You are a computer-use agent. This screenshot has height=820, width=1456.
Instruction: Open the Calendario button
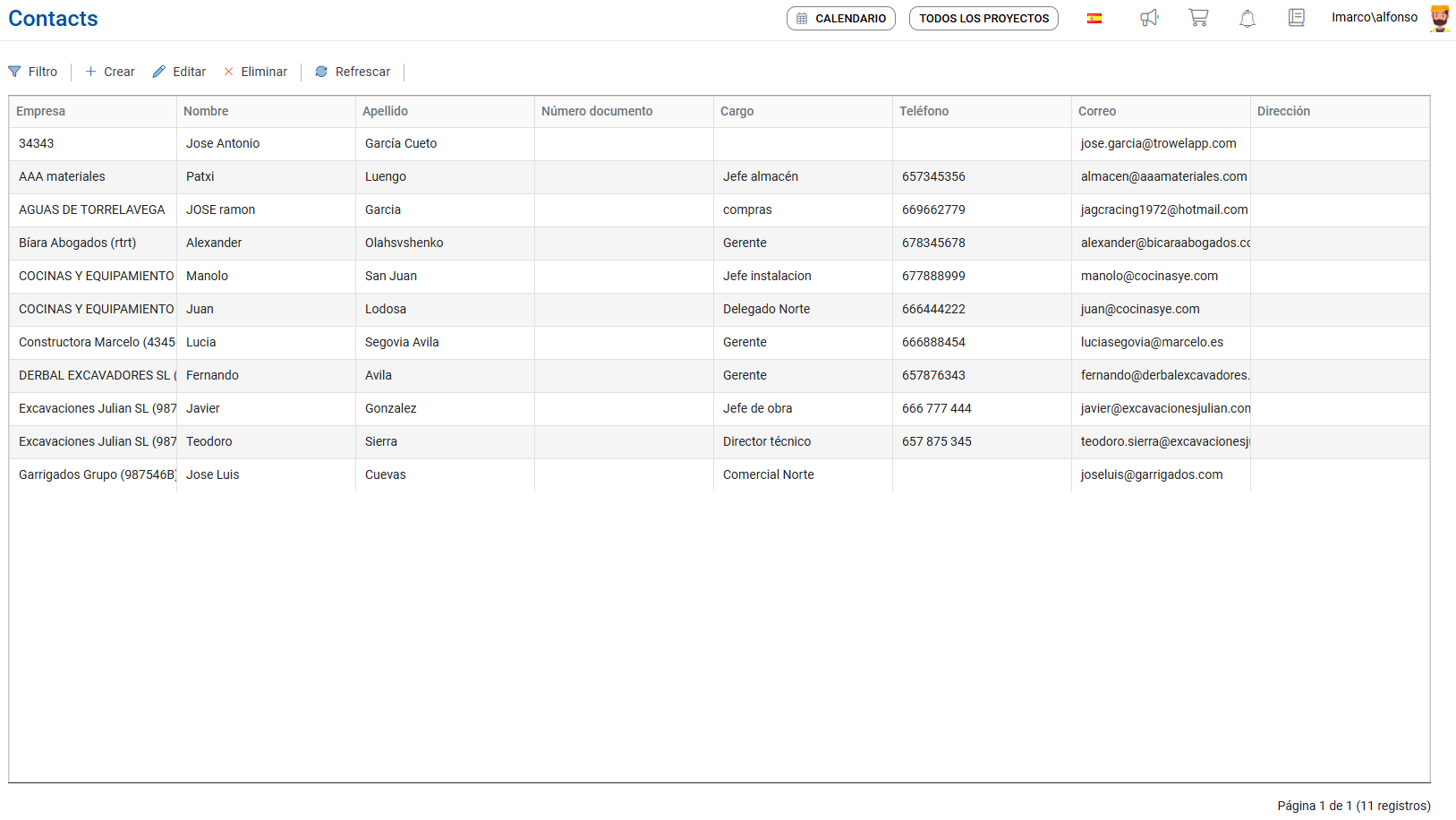[x=840, y=18]
